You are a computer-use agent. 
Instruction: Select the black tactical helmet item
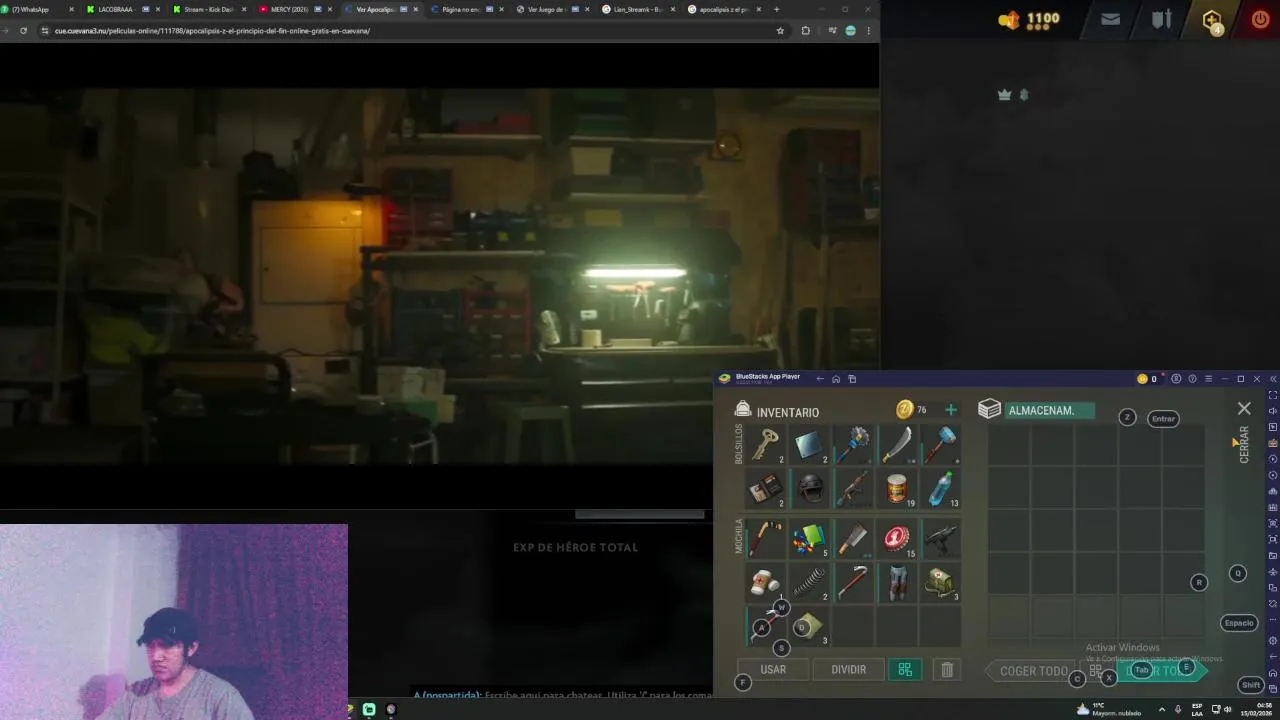(810, 488)
